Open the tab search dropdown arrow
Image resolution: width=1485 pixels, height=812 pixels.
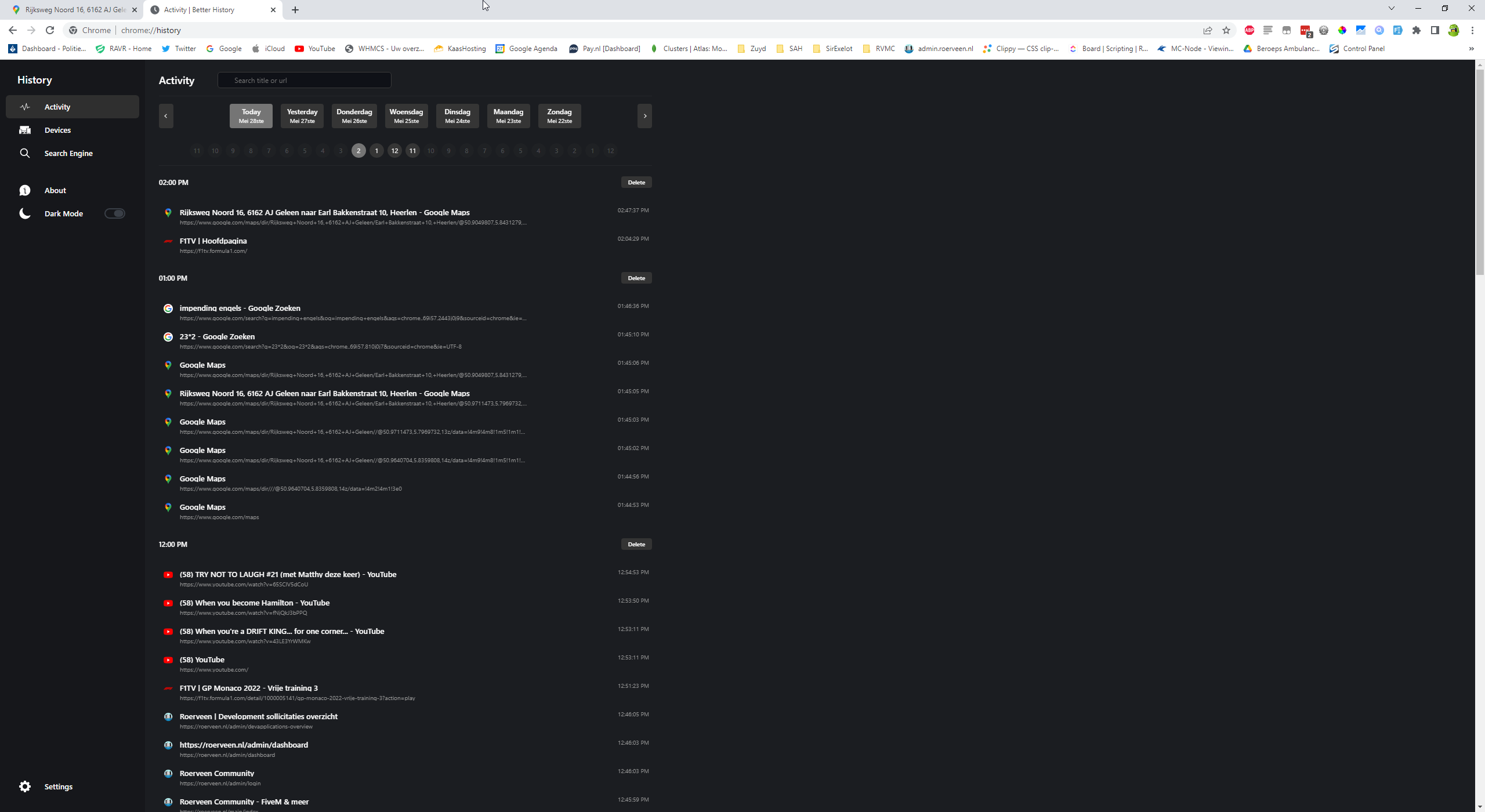[1391, 8]
